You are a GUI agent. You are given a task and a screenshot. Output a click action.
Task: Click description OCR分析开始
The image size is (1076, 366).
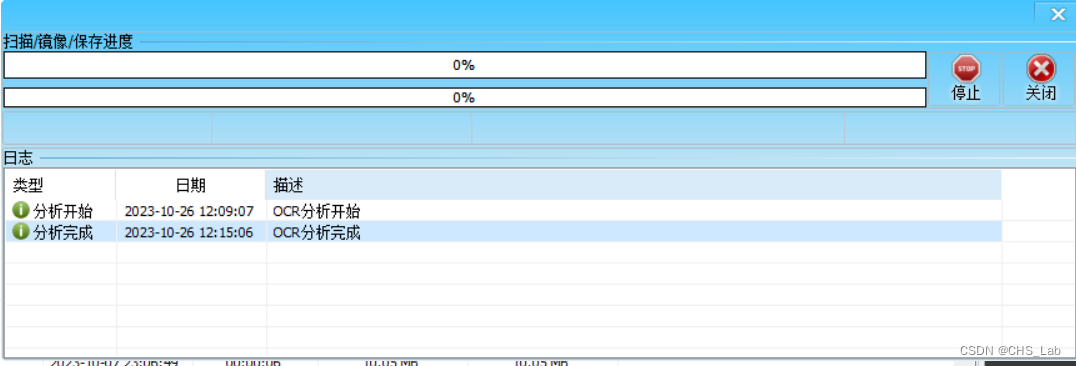[316, 211]
